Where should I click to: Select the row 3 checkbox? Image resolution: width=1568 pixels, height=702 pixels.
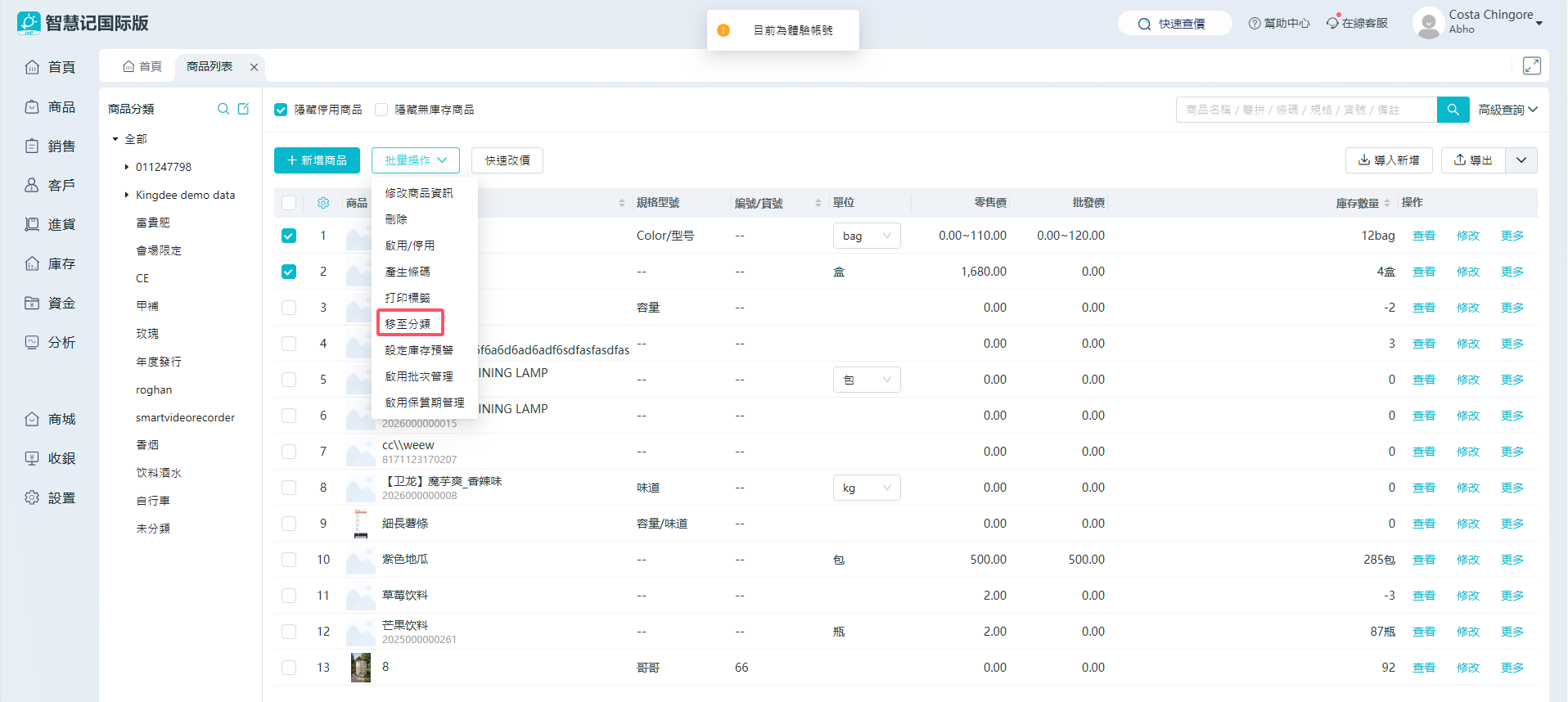(289, 308)
